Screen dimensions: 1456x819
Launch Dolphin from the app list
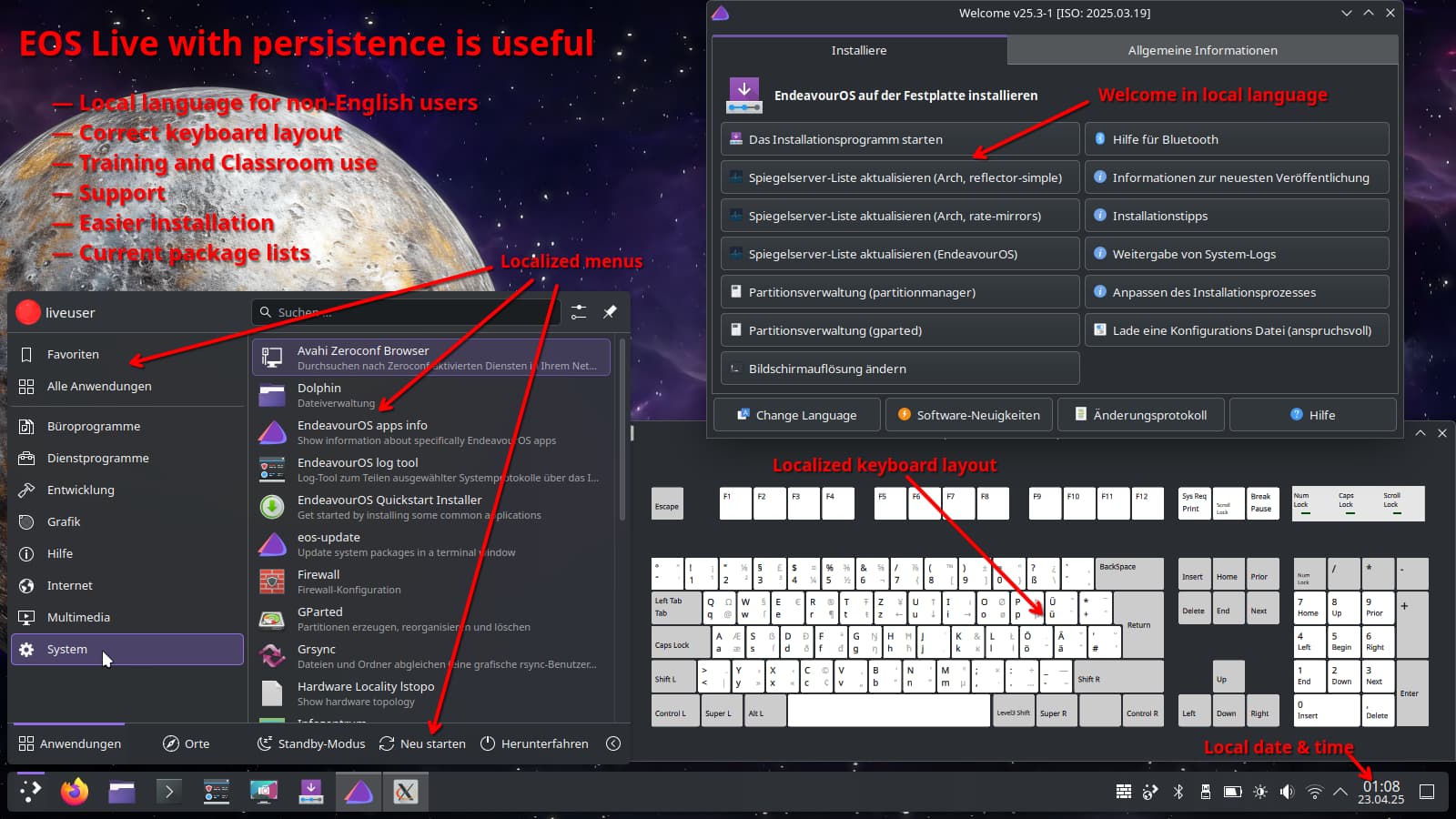click(431, 395)
